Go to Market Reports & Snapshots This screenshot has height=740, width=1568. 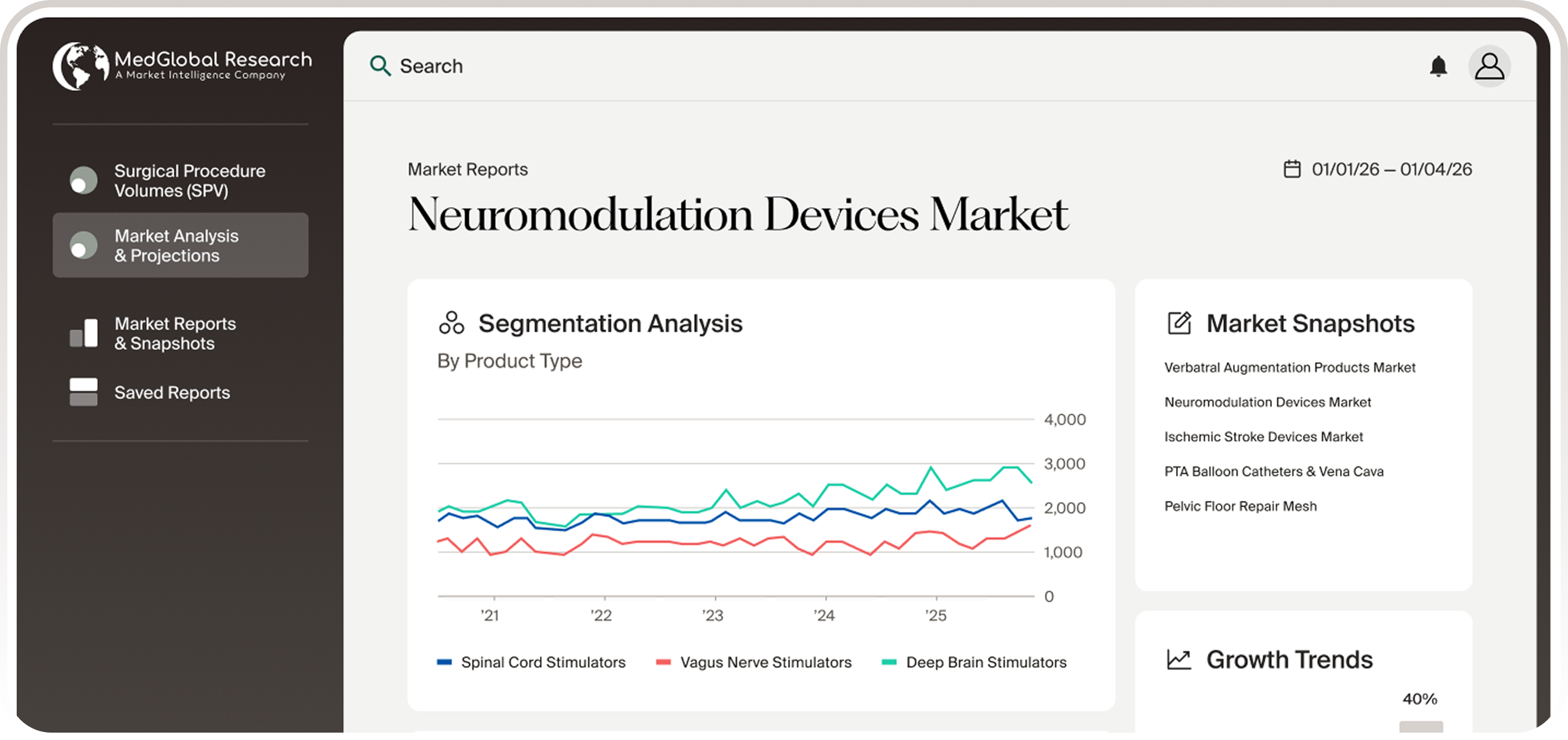pos(181,333)
